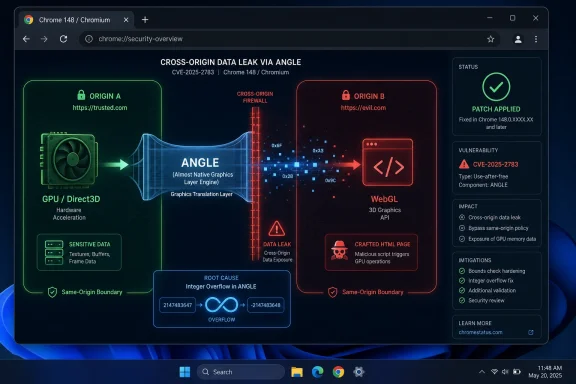
Task: Click Cross-origin data leak impact bullet
Action: tap(462, 217)
